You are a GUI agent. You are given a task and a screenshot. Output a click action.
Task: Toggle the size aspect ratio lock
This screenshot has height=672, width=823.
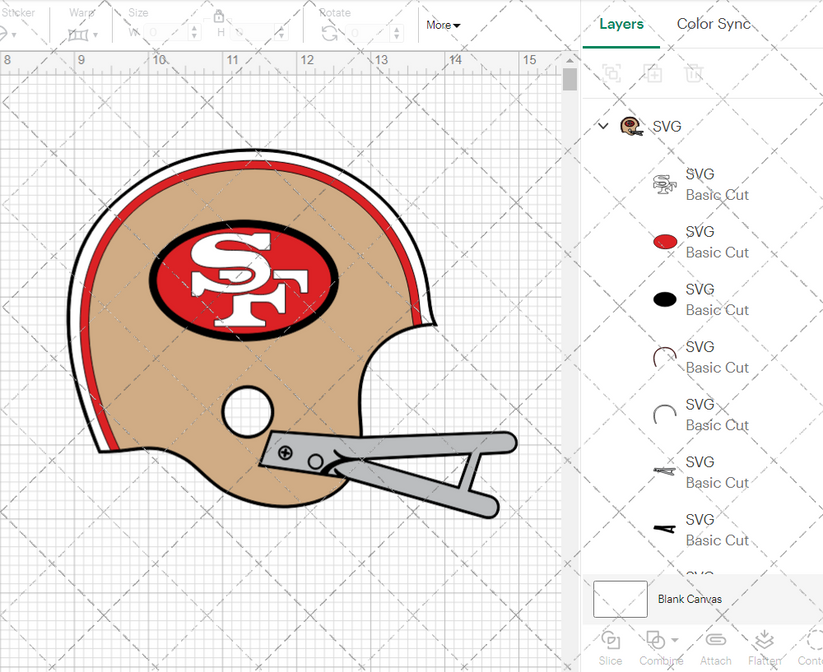coord(218,18)
